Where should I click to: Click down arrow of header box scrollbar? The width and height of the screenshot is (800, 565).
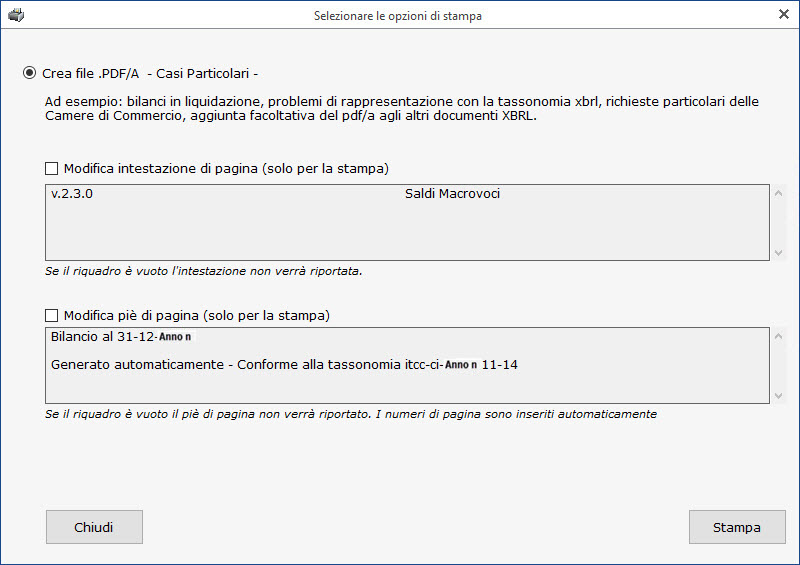click(x=779, y=253)
